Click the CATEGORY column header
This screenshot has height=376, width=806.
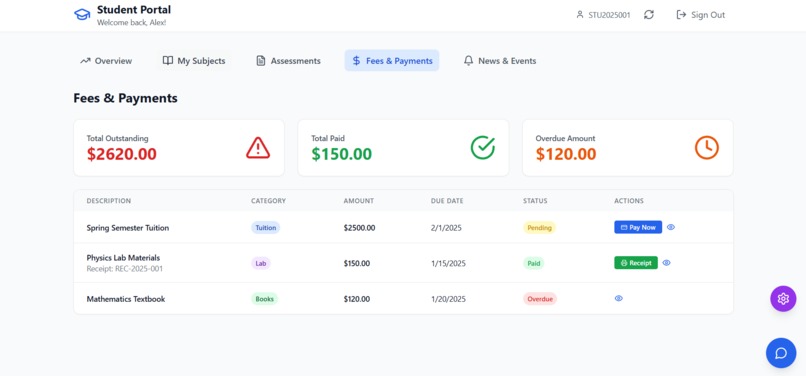pyautogui.click(x=268, y=201)
